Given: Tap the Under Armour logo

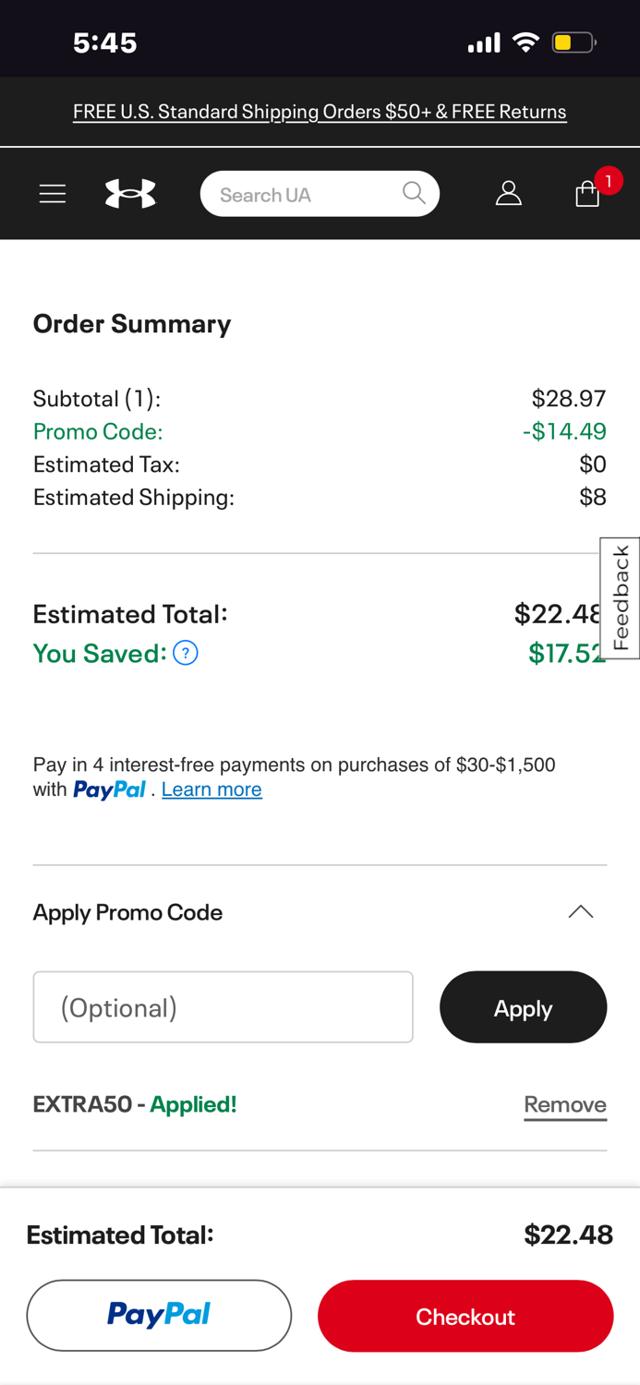Looking at the screenshot, I should [x=131, y=194].
